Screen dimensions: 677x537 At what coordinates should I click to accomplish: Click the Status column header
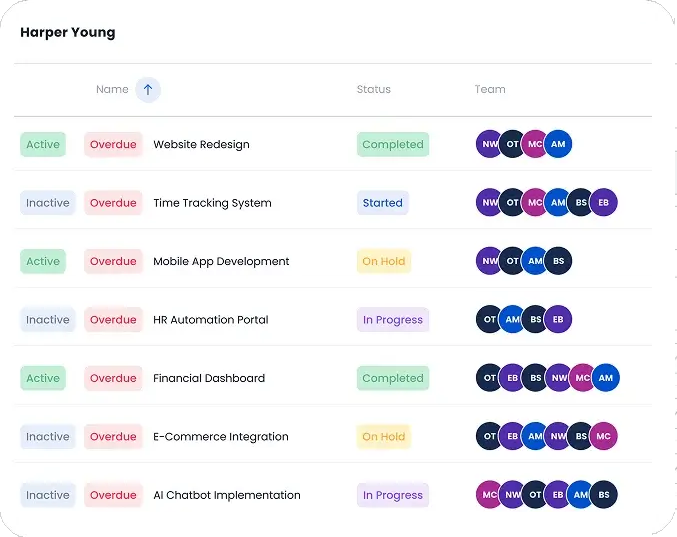[373, 89]
